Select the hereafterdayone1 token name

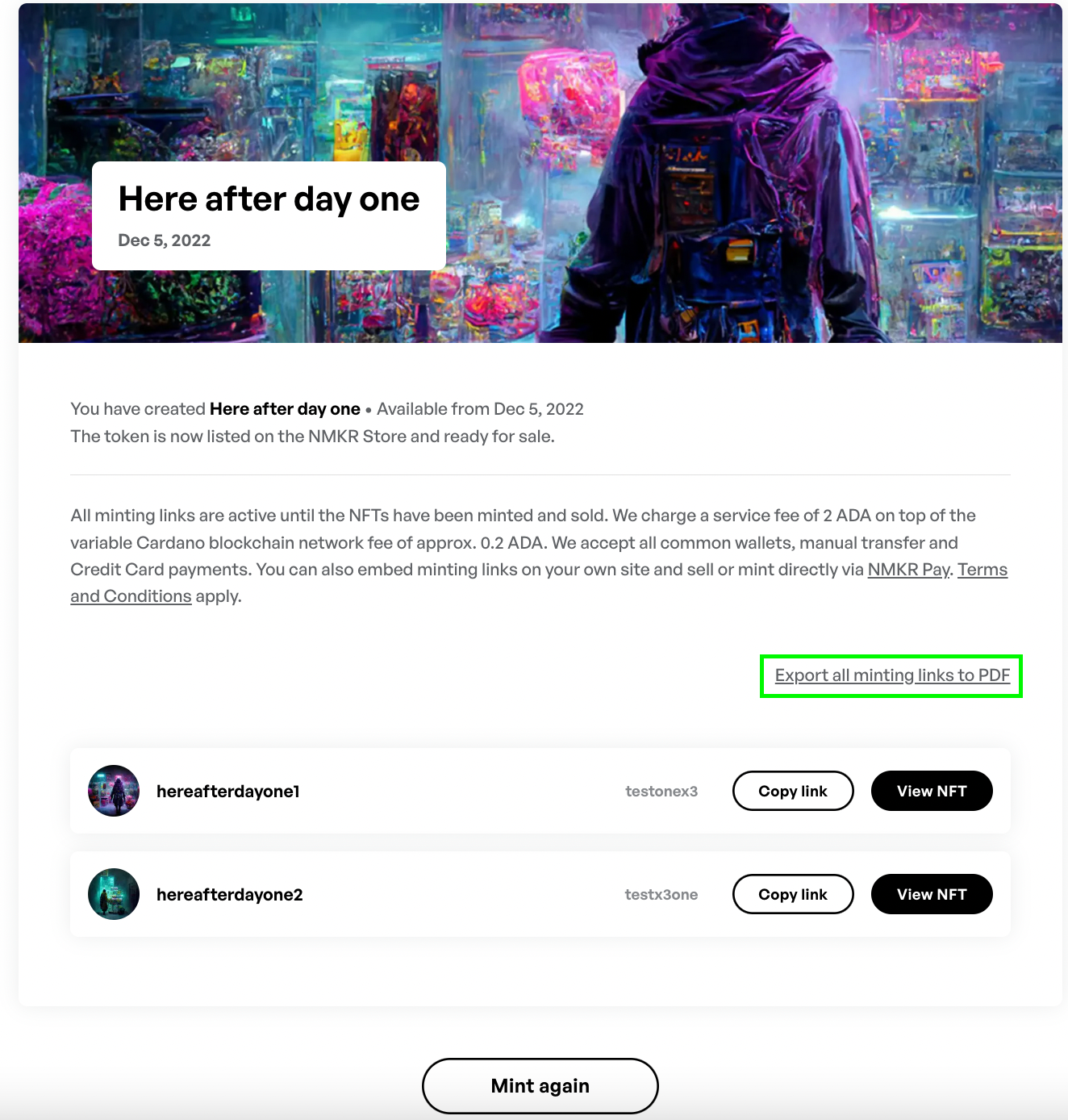point(228,792)
